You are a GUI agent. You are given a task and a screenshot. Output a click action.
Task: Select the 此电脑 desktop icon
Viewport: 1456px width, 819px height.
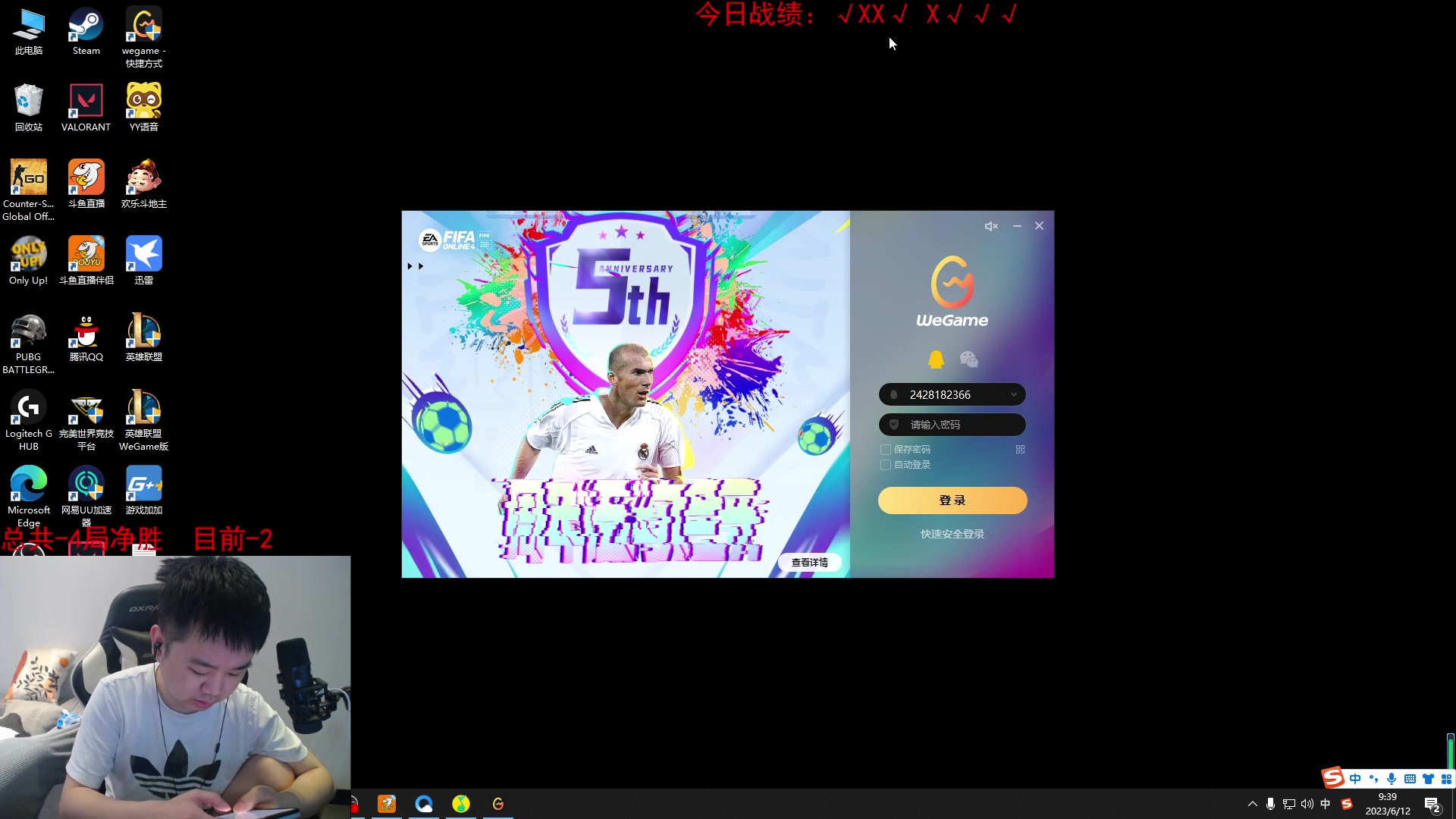(29, 32)
